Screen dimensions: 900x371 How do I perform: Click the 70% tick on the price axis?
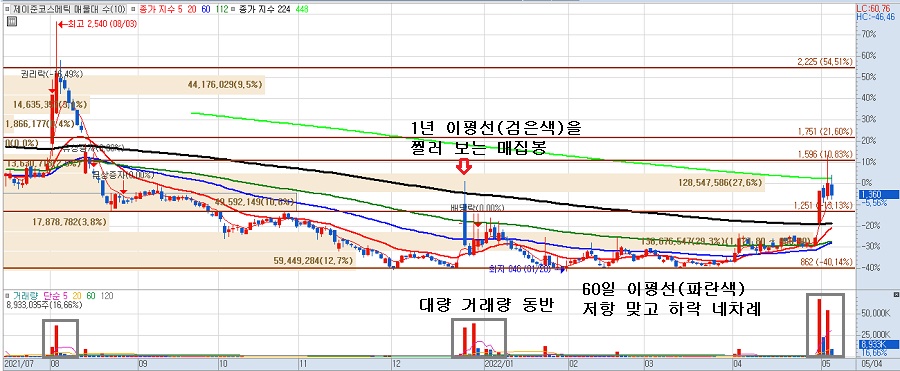click(x=869, y=34)
